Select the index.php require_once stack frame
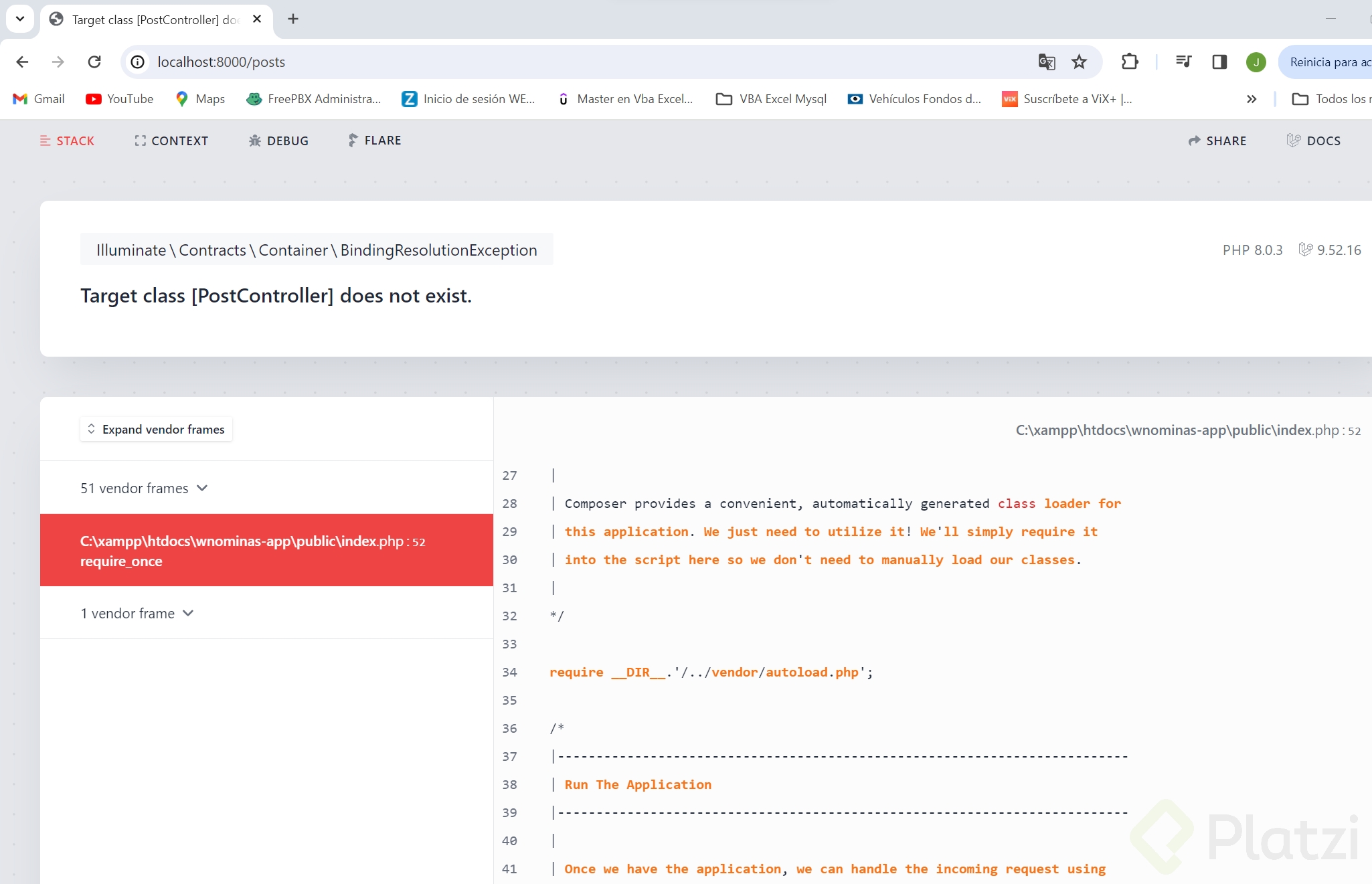Viewport: 1372px width, 884px height. pos(266,550)
